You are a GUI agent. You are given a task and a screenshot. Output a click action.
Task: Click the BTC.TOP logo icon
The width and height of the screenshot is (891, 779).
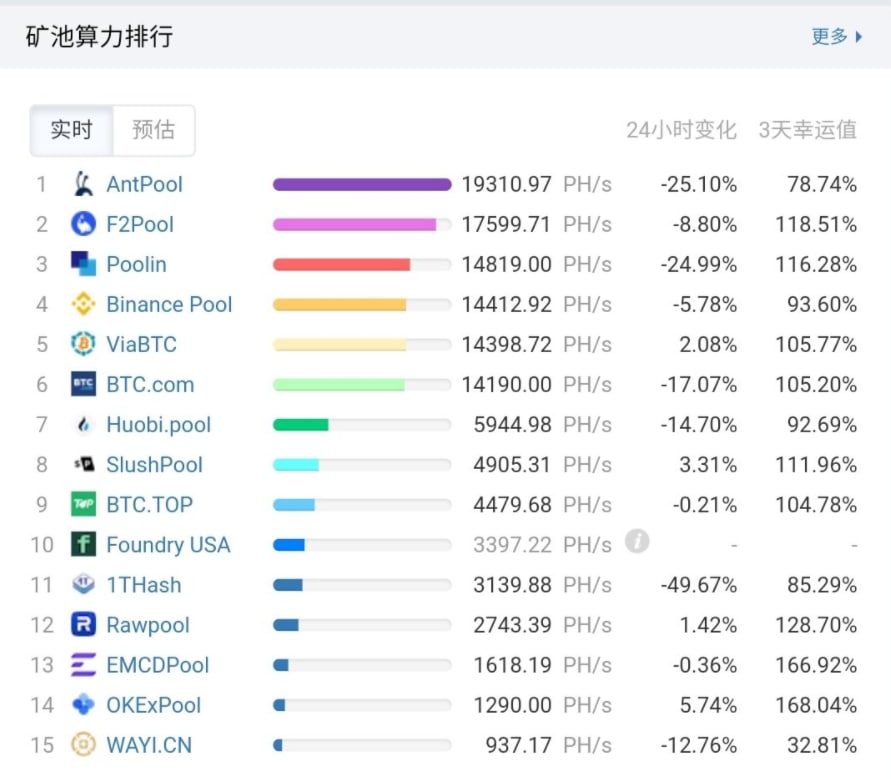coord(84,505)
